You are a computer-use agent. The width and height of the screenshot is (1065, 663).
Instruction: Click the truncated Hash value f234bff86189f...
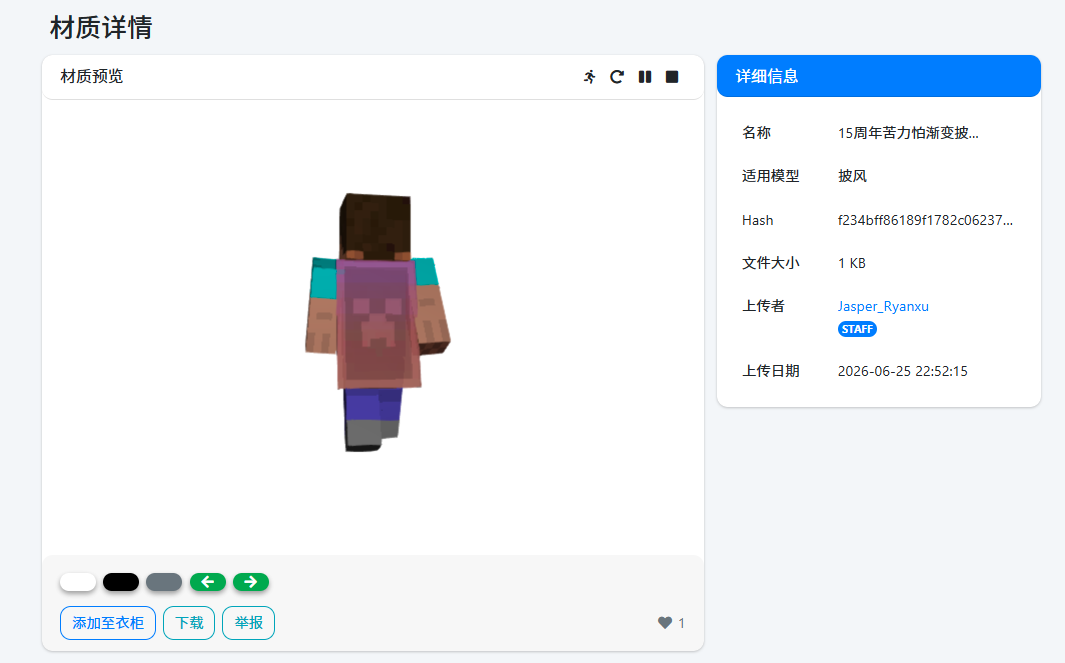coord(925,220)
